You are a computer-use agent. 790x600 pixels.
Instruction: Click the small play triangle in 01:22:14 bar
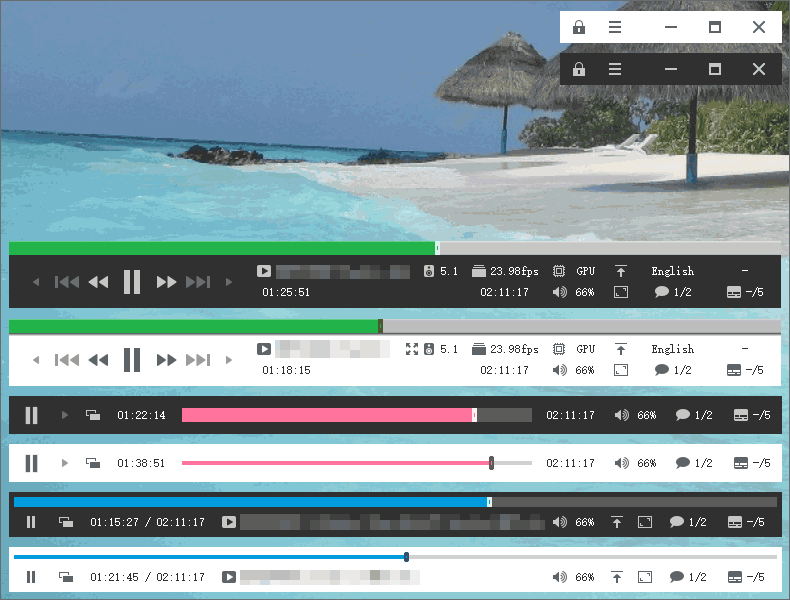(x=64, y=415)
